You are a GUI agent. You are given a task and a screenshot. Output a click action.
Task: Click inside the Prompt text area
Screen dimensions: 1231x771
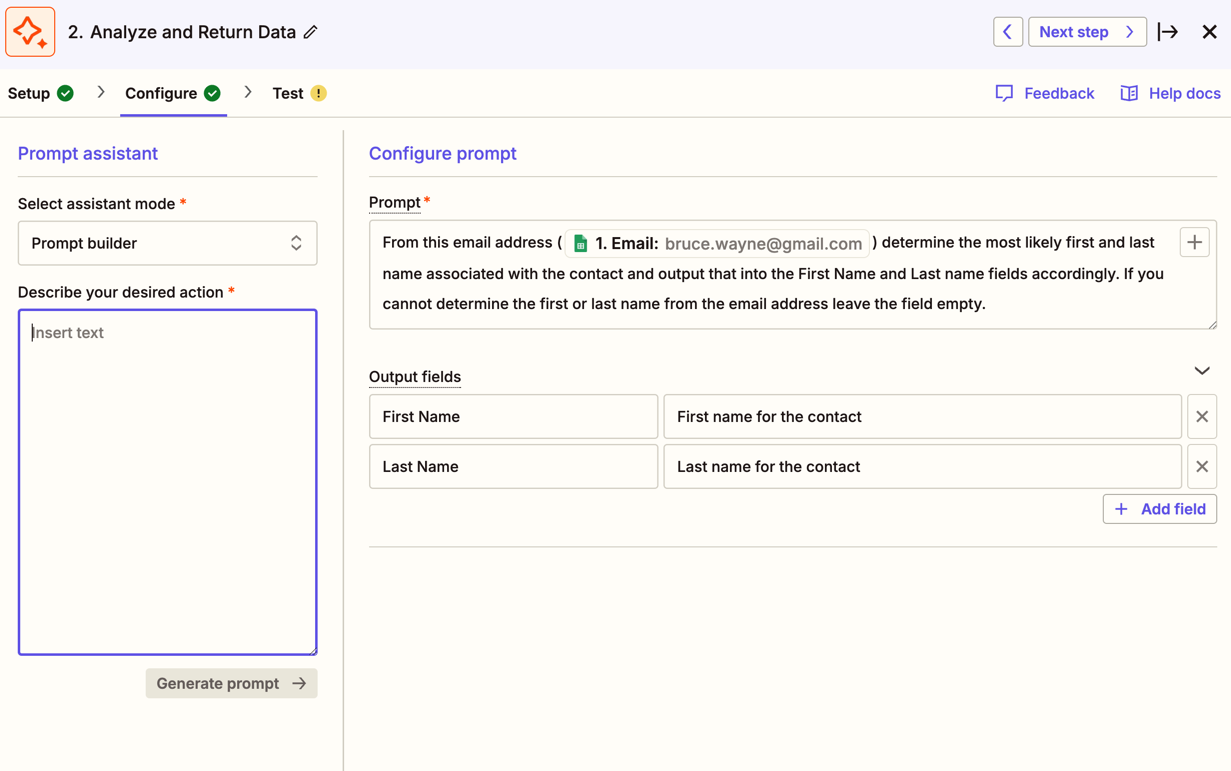792,274
